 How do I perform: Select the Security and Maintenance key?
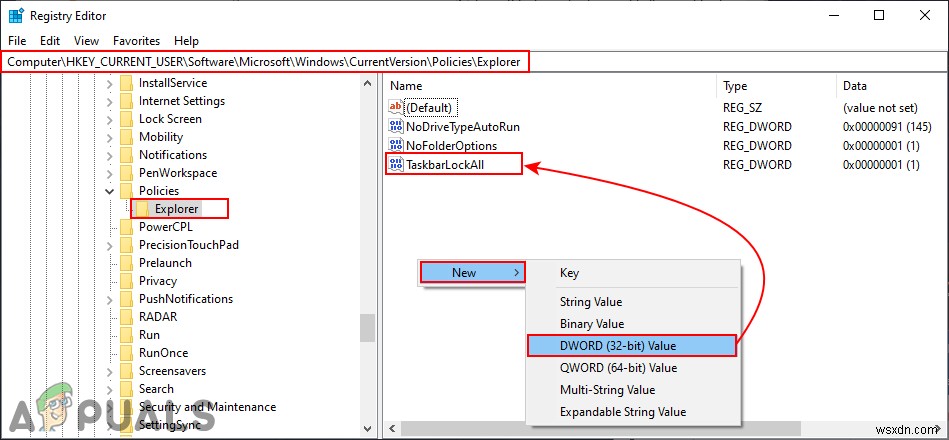click(207, 407)
